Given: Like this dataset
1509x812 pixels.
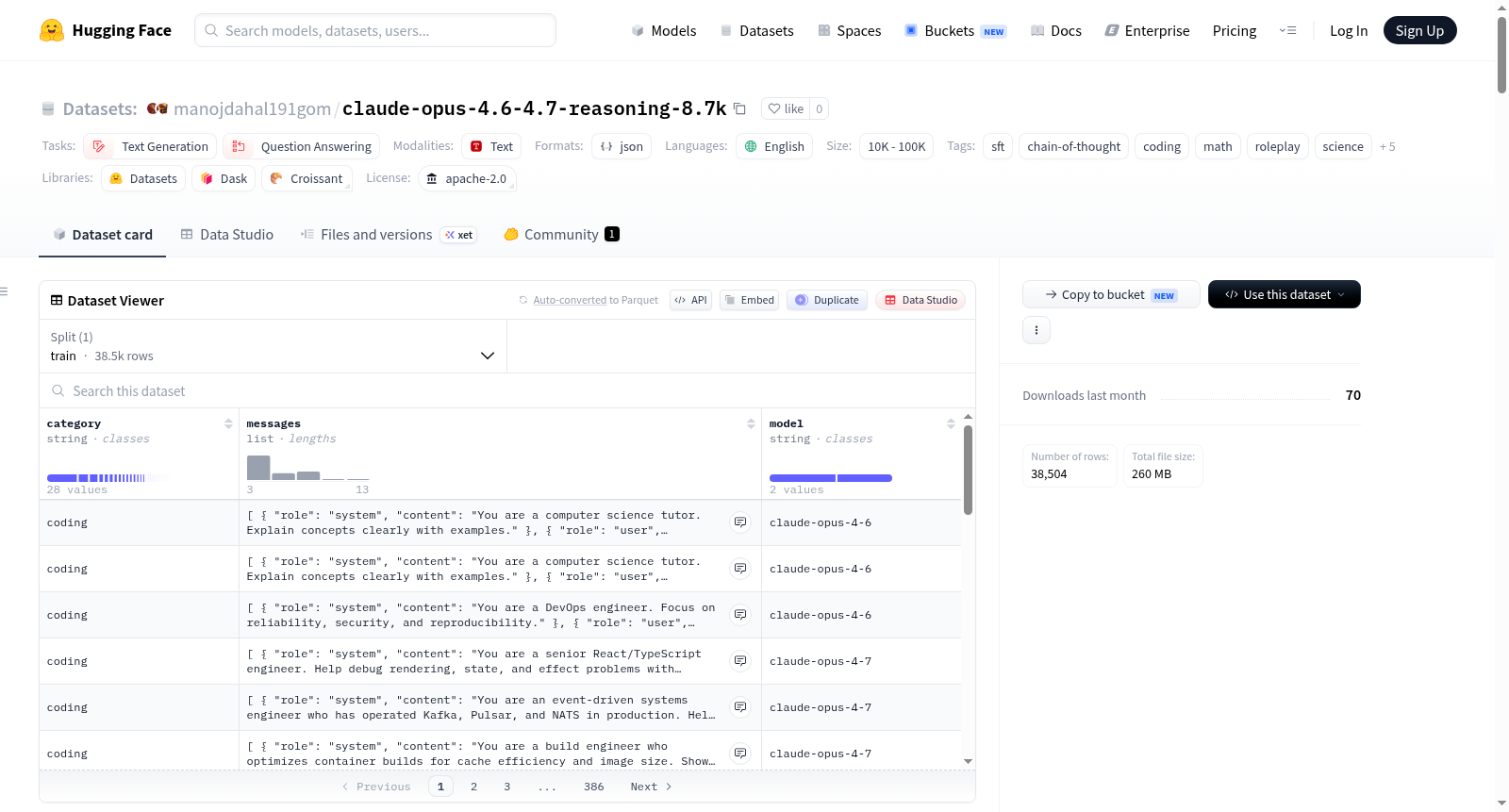Looking at the screenshot, I should coord(786,108).
